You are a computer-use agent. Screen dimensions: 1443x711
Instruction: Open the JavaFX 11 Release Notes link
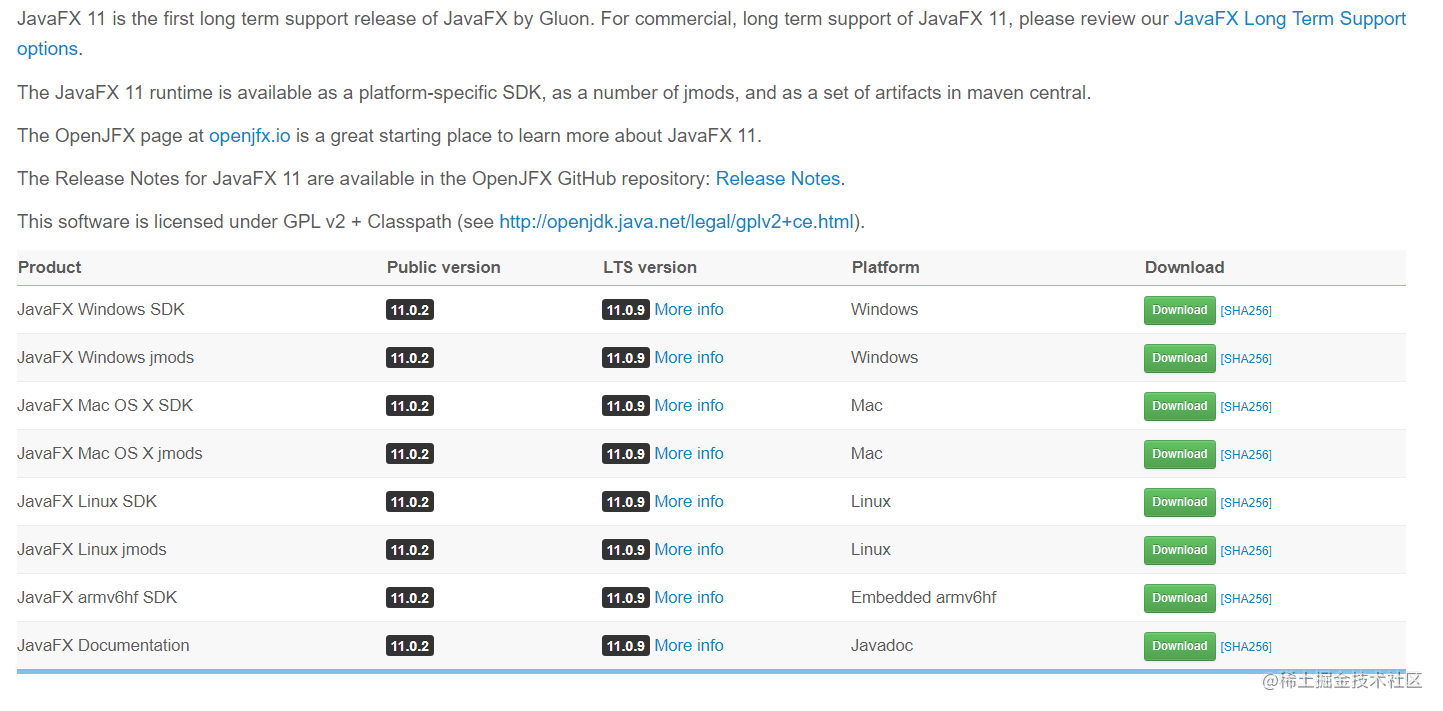(777, 178)
